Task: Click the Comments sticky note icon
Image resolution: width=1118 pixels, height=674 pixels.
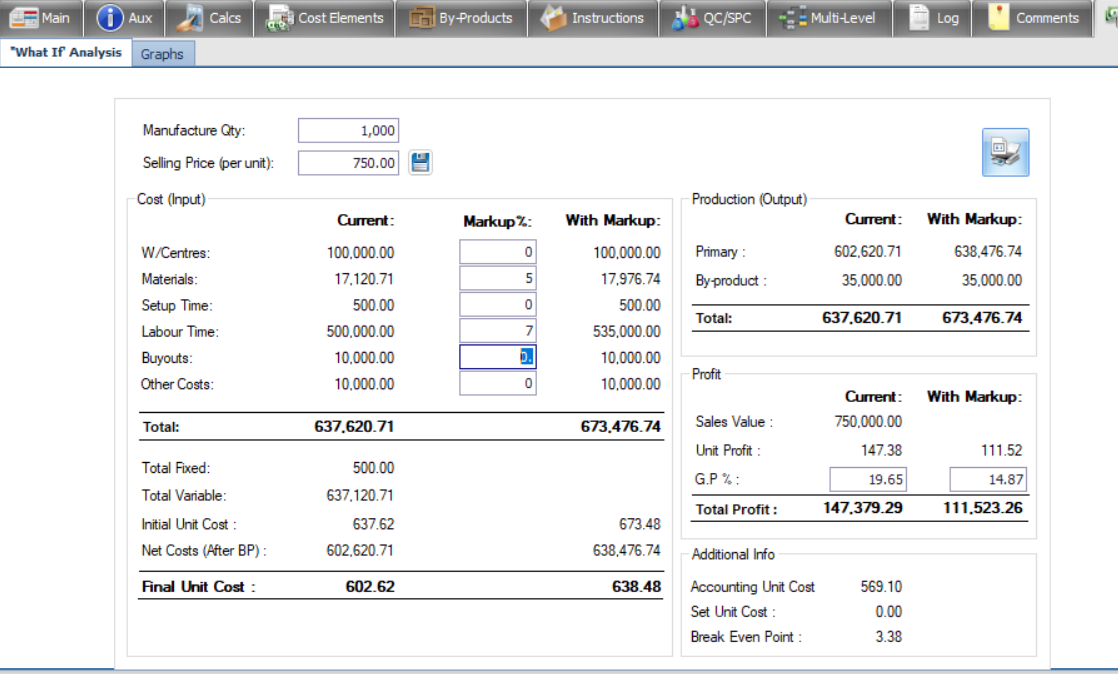Action: [998, 18]
